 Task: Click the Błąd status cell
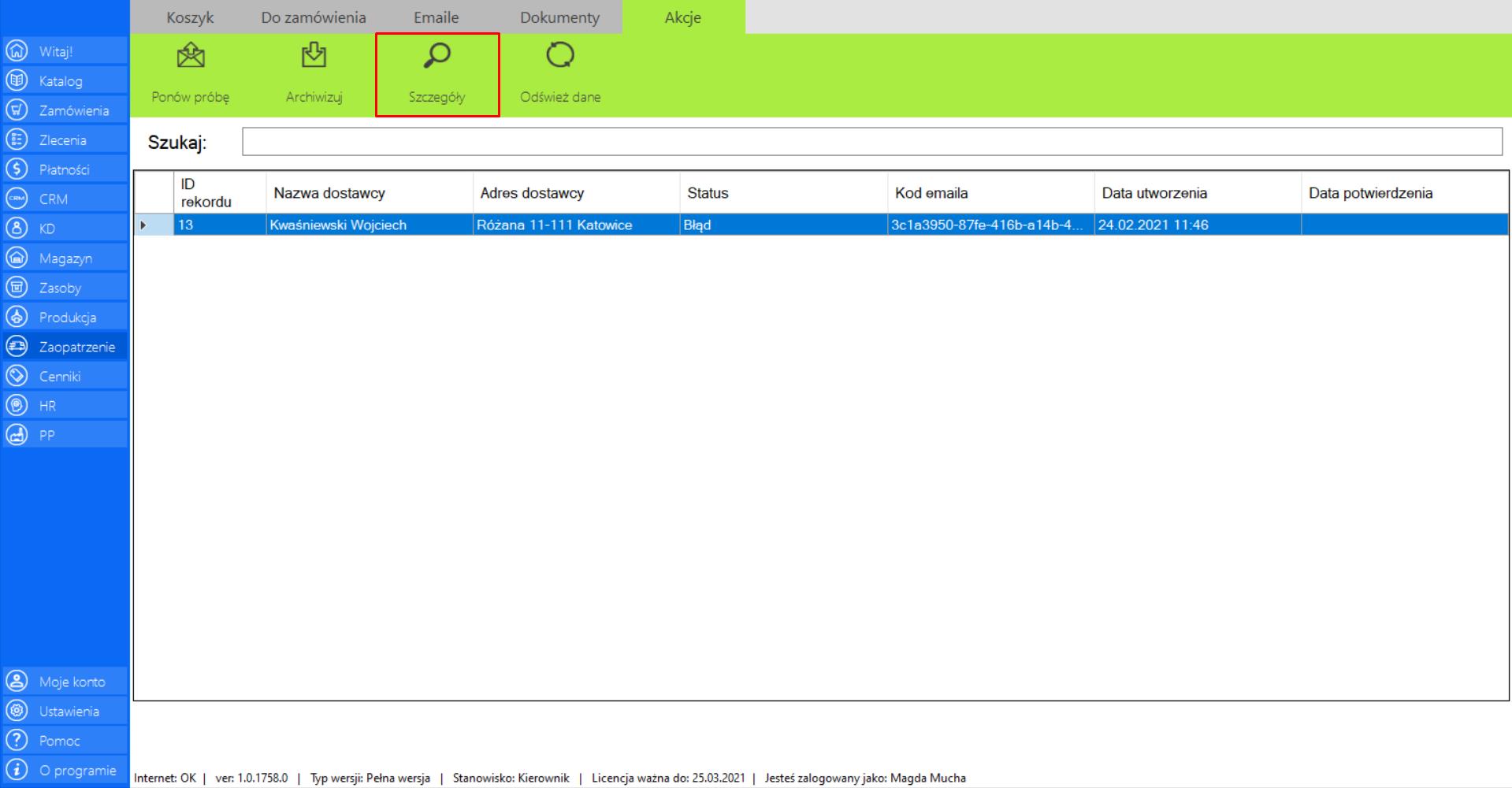(783, 225)
